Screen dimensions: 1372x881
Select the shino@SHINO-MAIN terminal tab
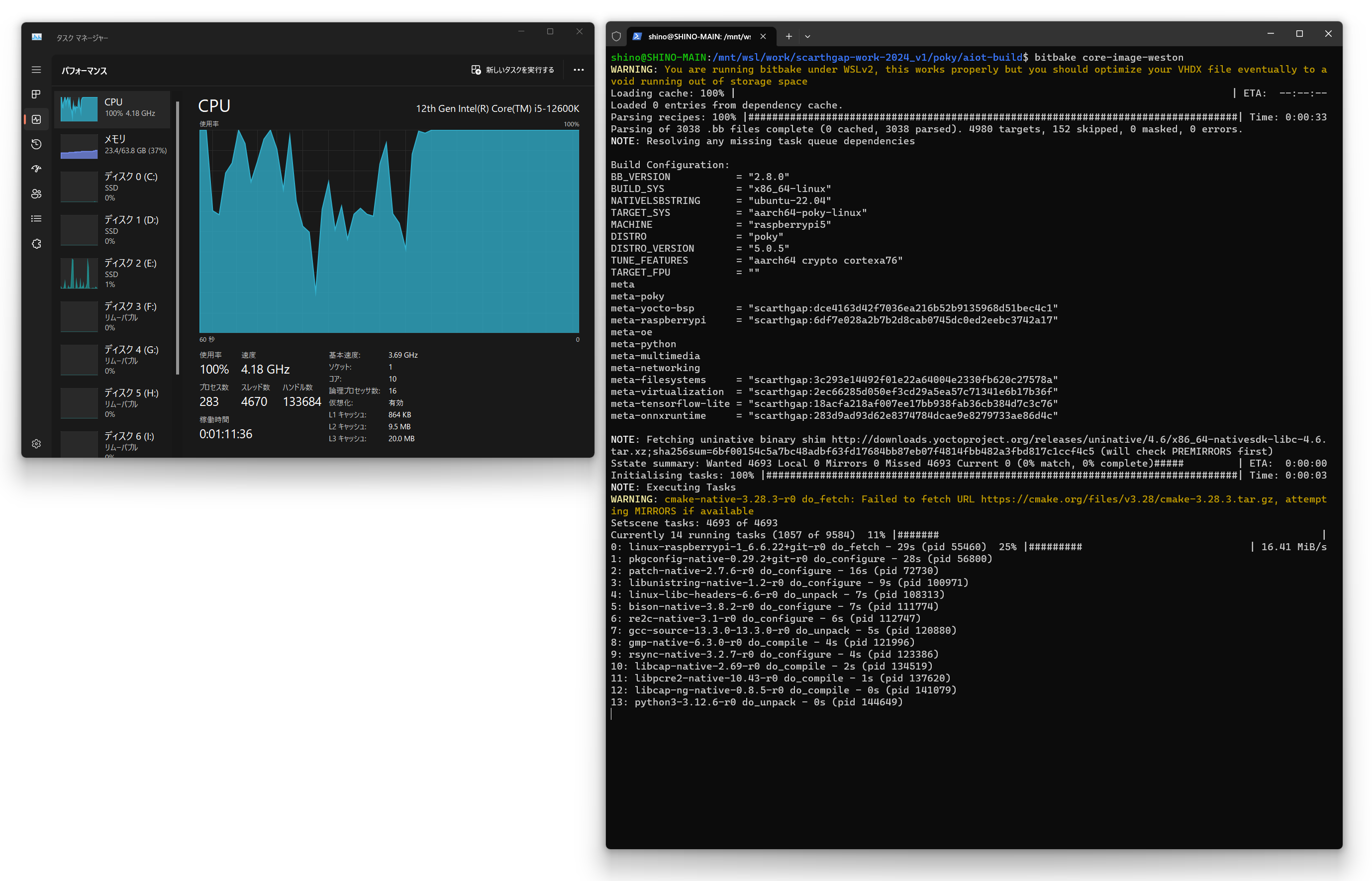(x=698, y=37)
